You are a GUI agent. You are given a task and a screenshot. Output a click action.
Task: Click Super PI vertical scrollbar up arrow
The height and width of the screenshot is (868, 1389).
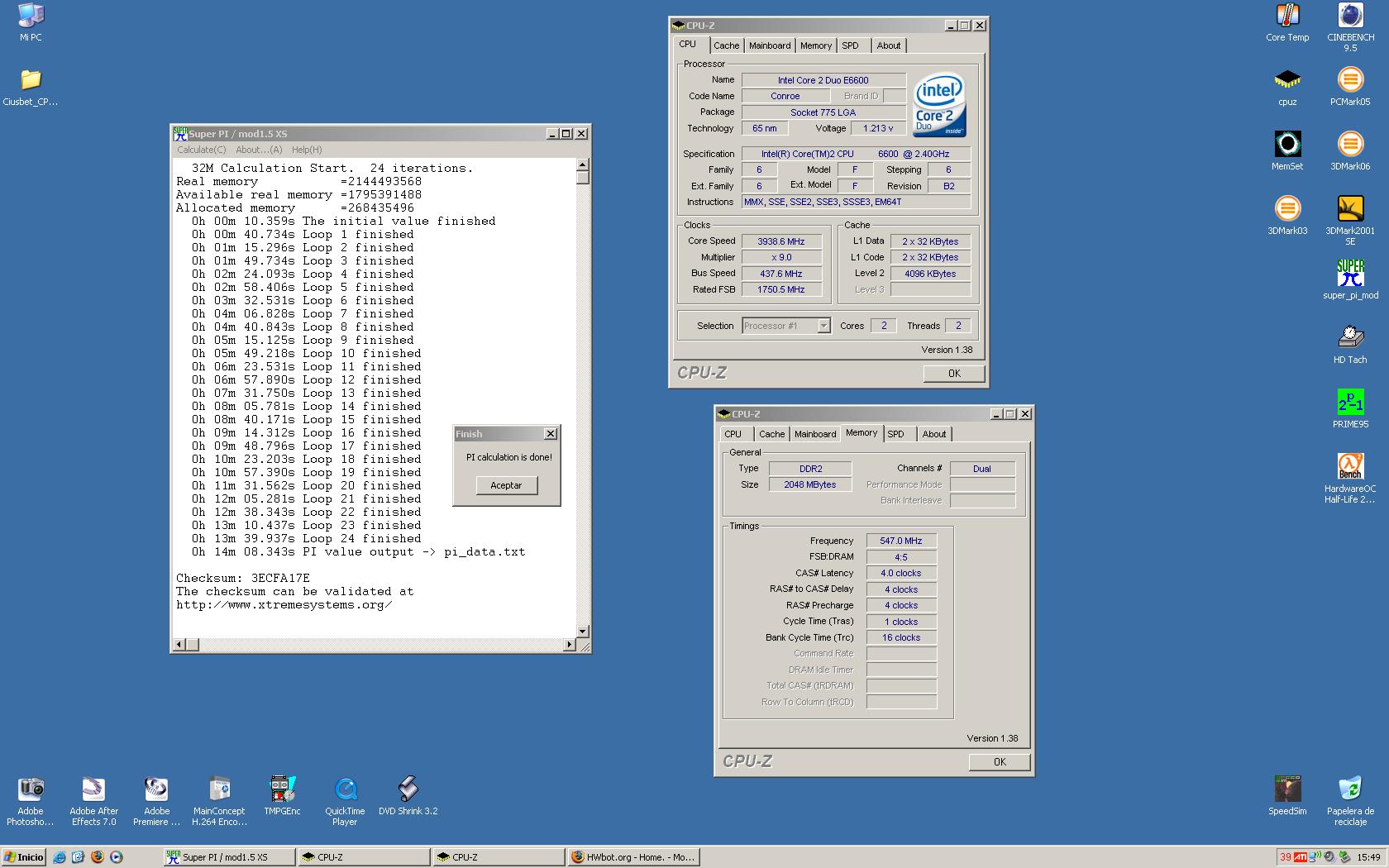582,165
